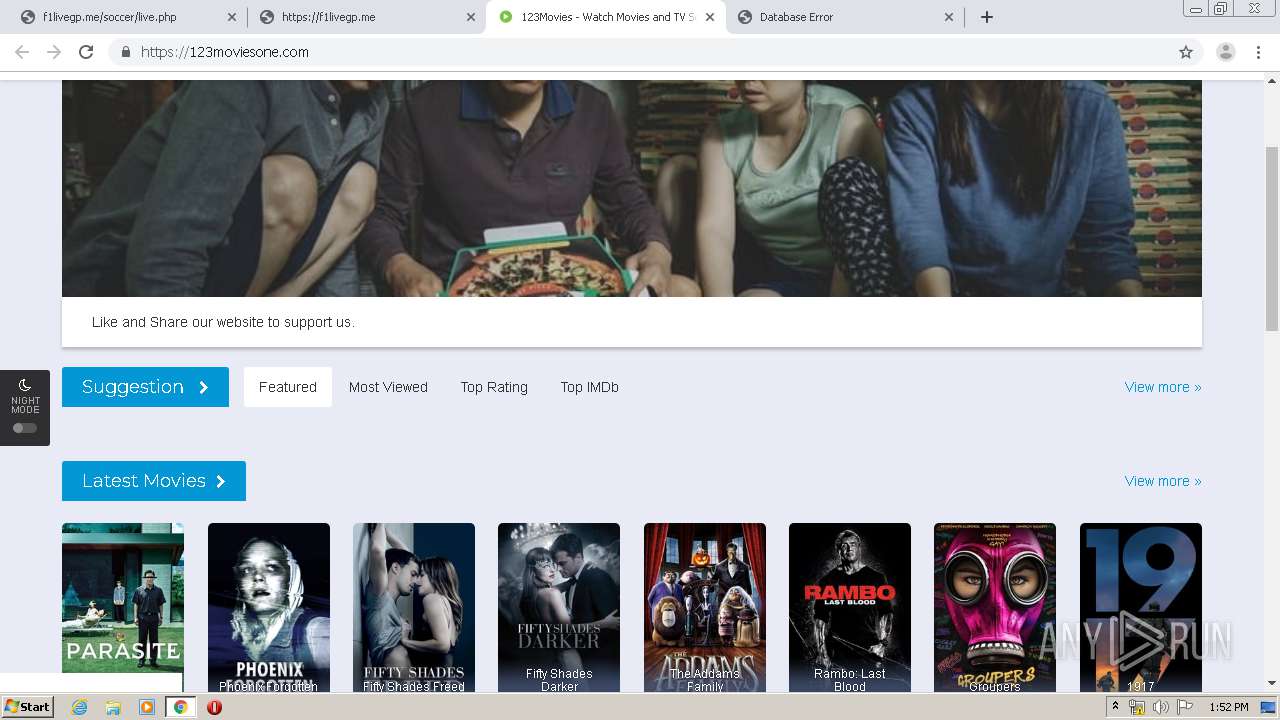This screenshot has width=1280, height=720.
Task: Close the Database Error tab
Action: [x=949, y=17]
